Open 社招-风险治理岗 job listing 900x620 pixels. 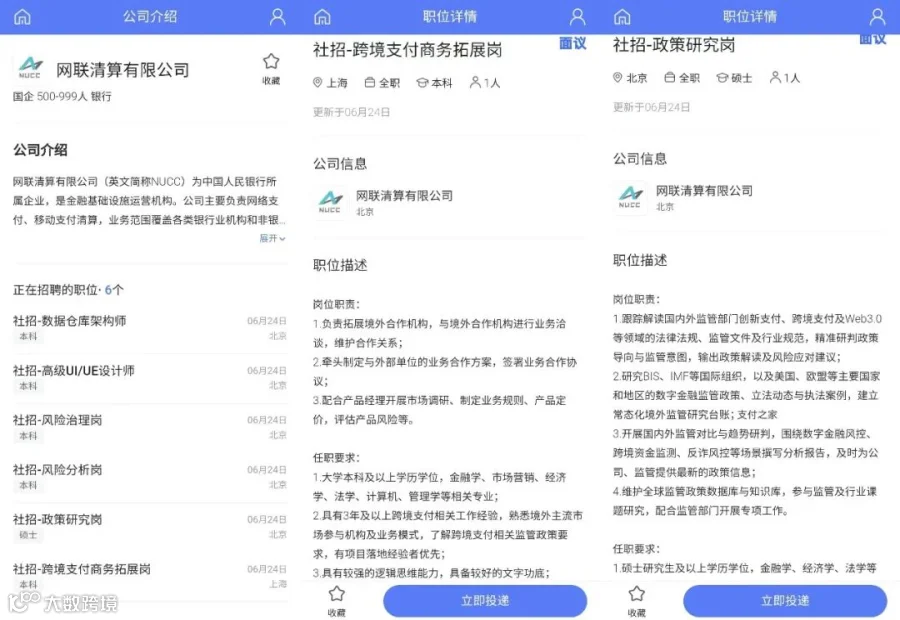pos(150,427)
